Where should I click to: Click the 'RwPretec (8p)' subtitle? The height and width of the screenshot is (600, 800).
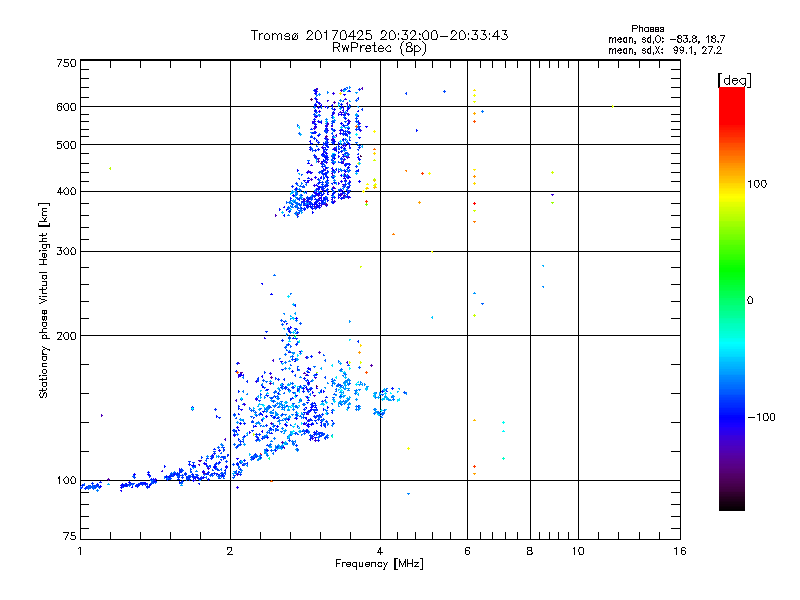coord(379,48)
